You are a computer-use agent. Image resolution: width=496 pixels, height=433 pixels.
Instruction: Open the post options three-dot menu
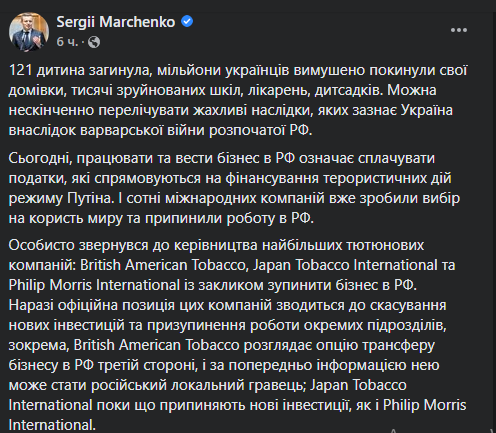pyautogui.click(x=459, y=30)
